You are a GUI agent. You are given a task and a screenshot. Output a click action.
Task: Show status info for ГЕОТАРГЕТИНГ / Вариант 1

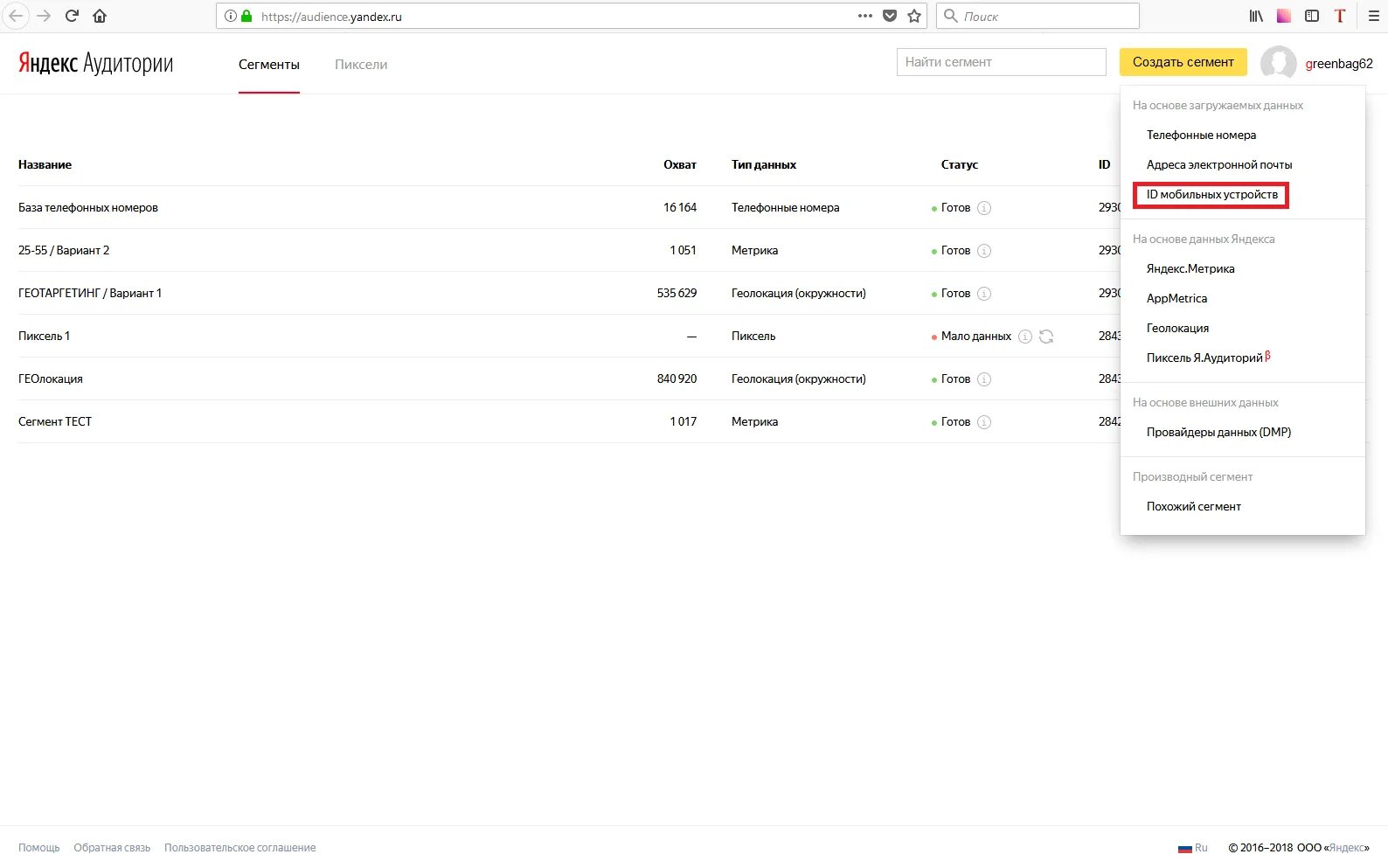[x=984, y=294]
